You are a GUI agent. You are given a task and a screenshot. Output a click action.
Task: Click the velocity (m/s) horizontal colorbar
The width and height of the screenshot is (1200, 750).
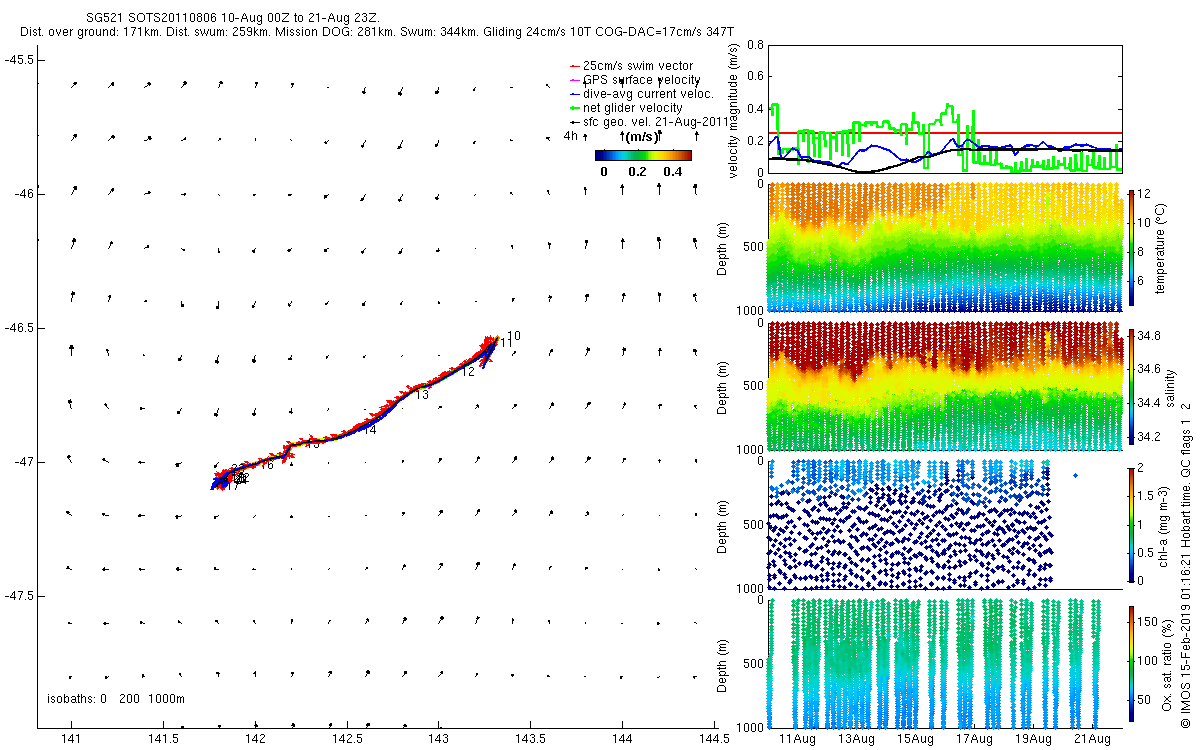[642, 155]
